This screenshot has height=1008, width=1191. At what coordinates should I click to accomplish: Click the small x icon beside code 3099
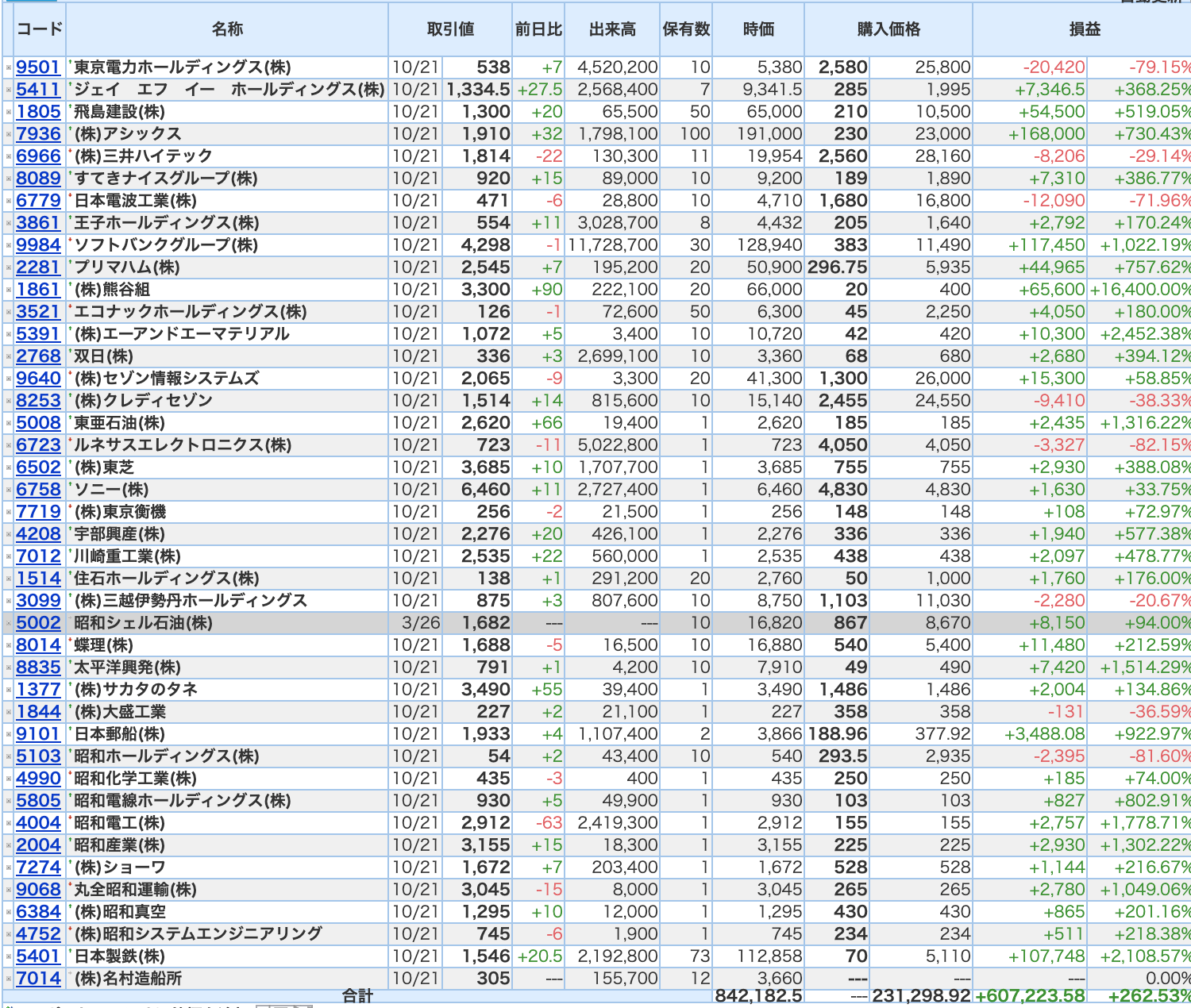pos(9,602)
